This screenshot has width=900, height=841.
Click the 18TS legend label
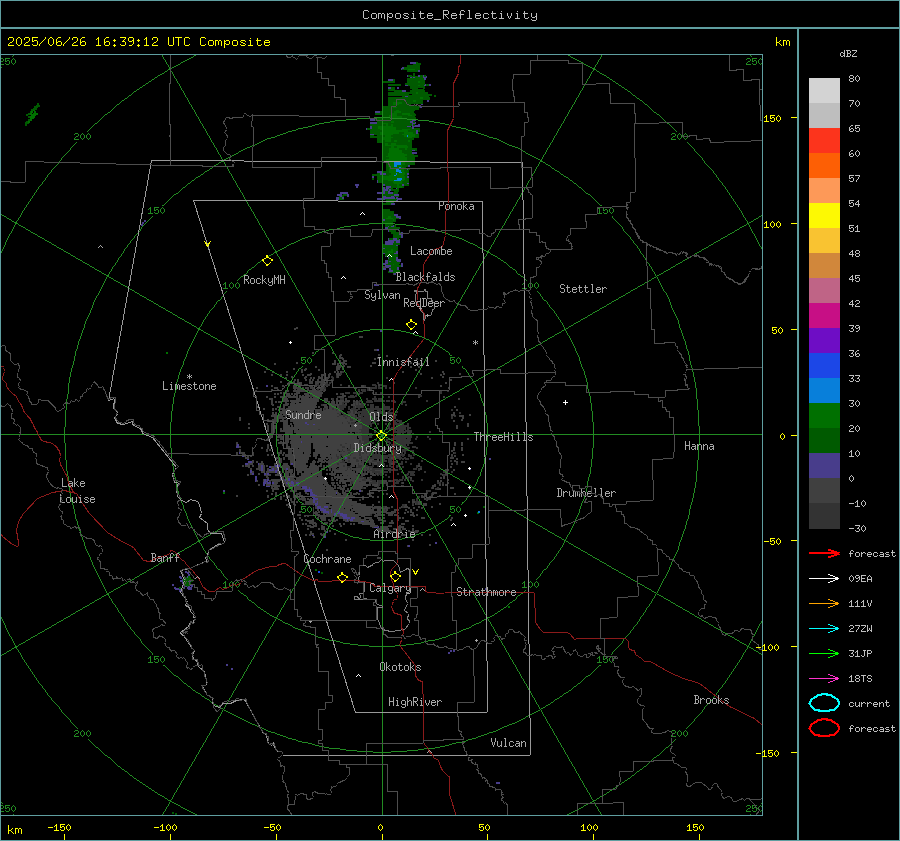(860, 679)
